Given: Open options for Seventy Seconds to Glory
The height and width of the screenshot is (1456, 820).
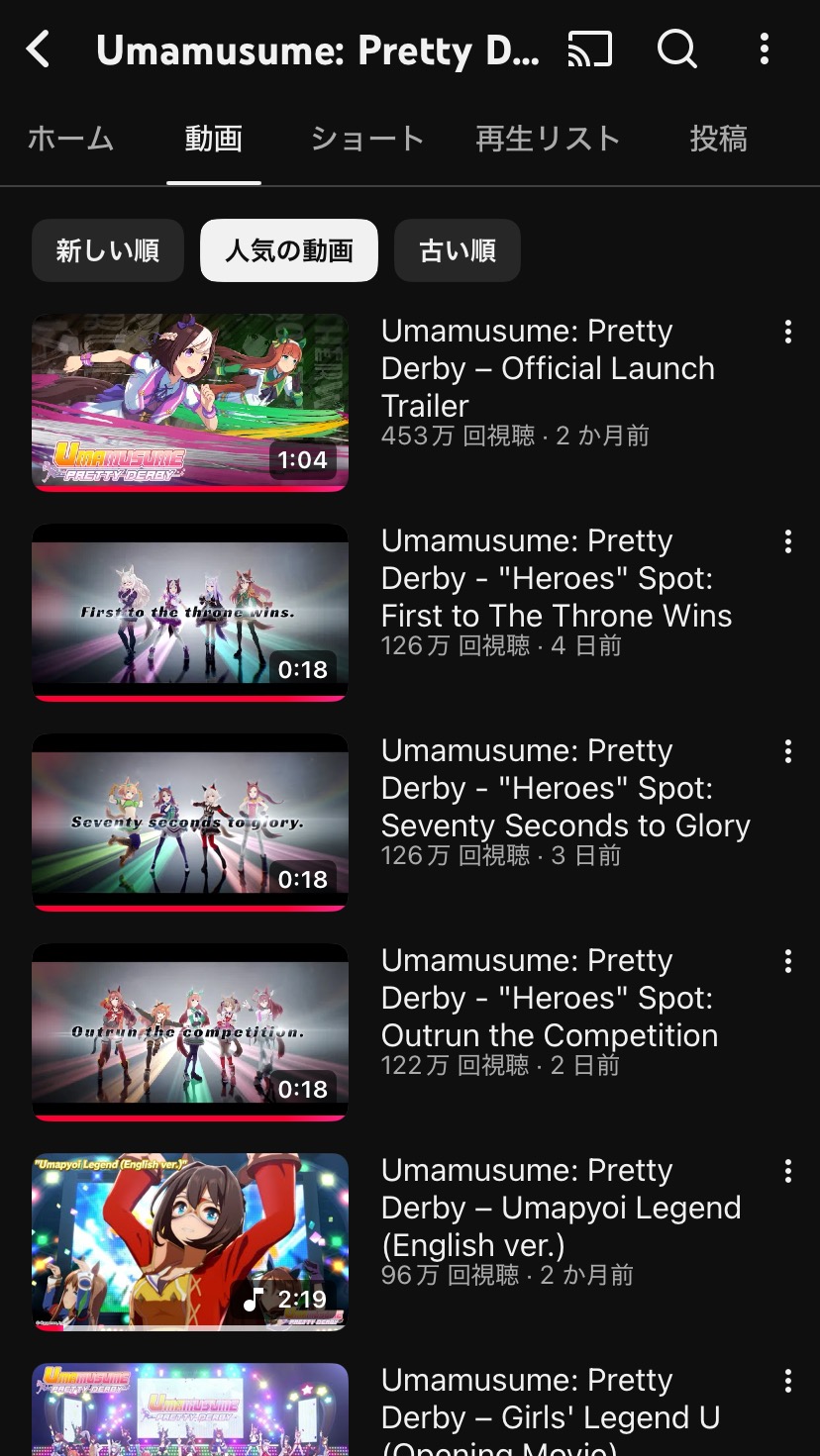Looking at the screenshot, I should (788, 751).
